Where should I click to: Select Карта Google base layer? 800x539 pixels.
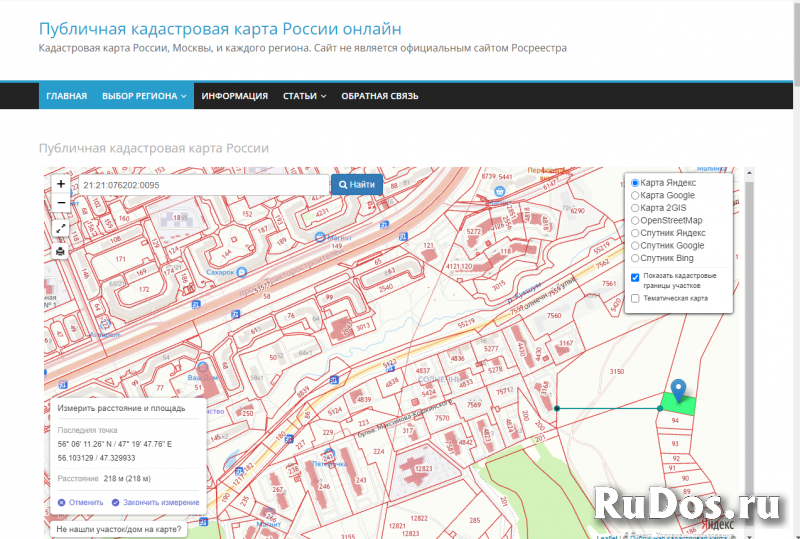tap(635, 195)
